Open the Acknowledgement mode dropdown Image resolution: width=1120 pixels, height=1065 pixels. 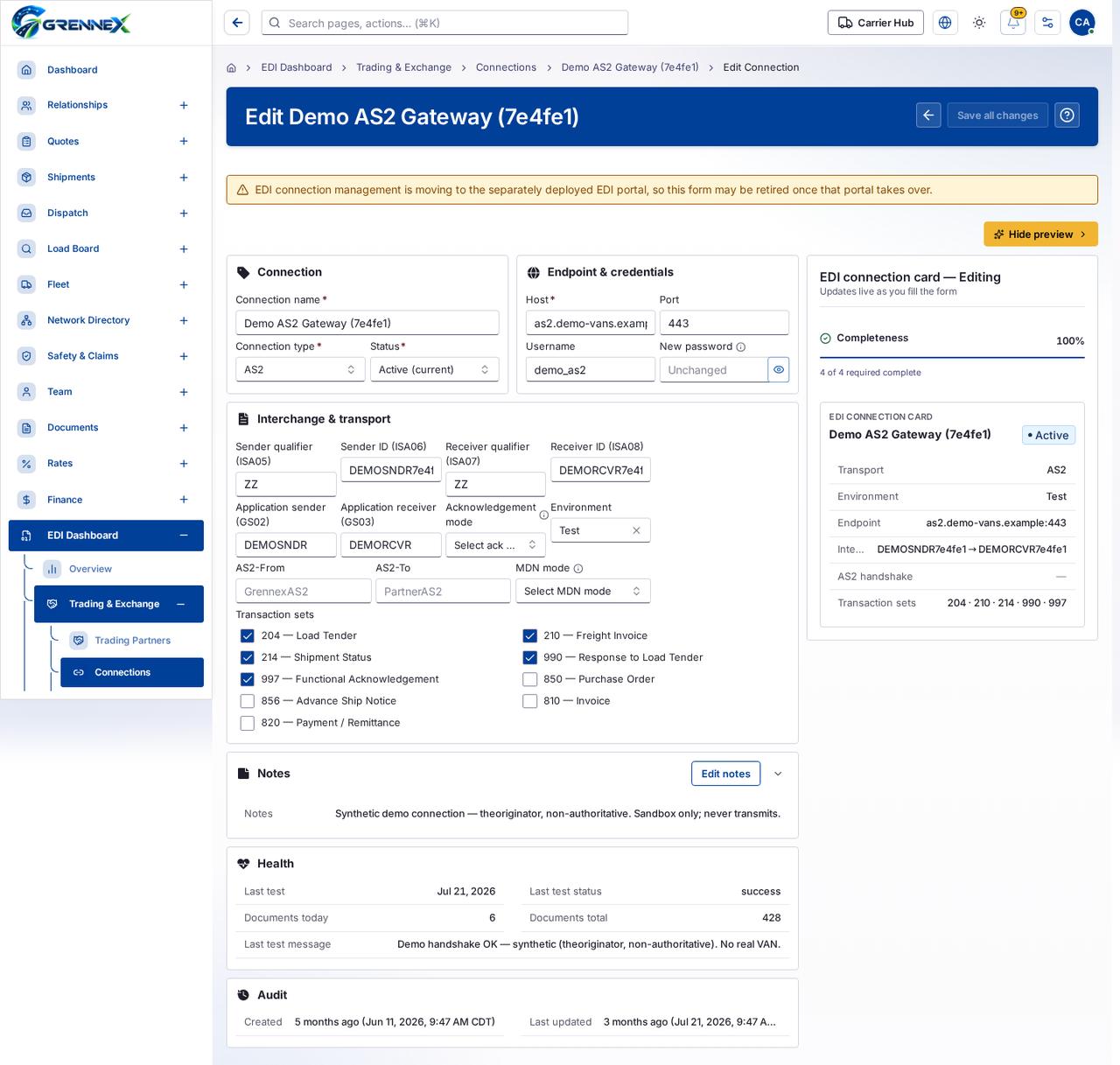point(495,545)
